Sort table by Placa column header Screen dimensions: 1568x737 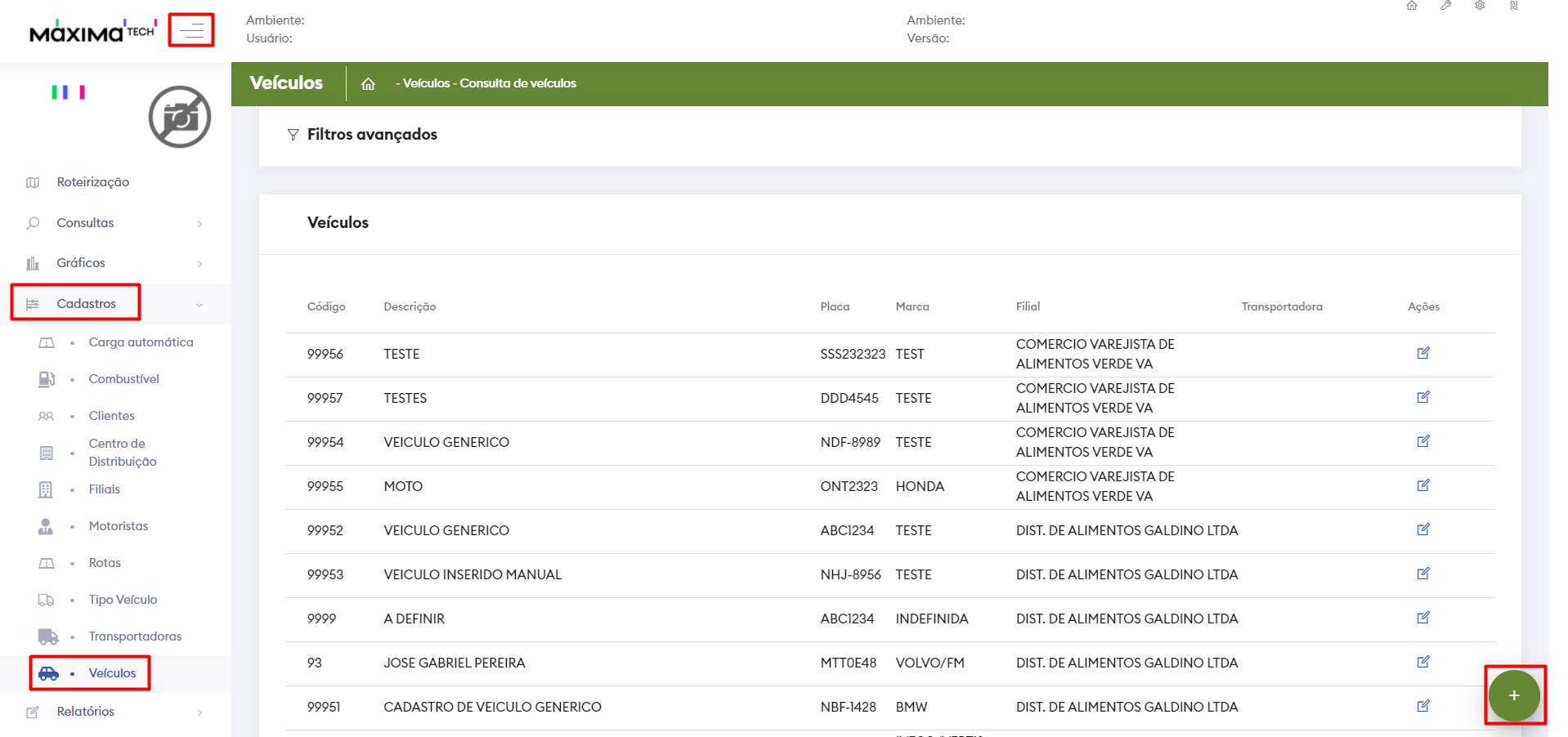835,306
